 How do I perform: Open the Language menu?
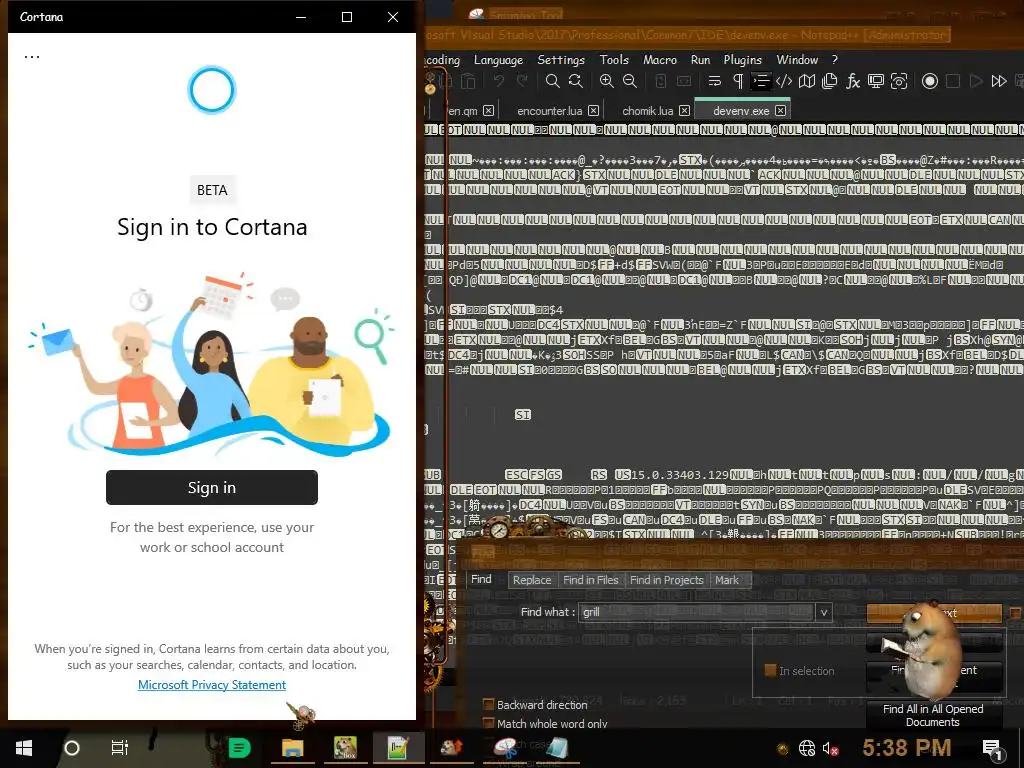click(498, 59)
